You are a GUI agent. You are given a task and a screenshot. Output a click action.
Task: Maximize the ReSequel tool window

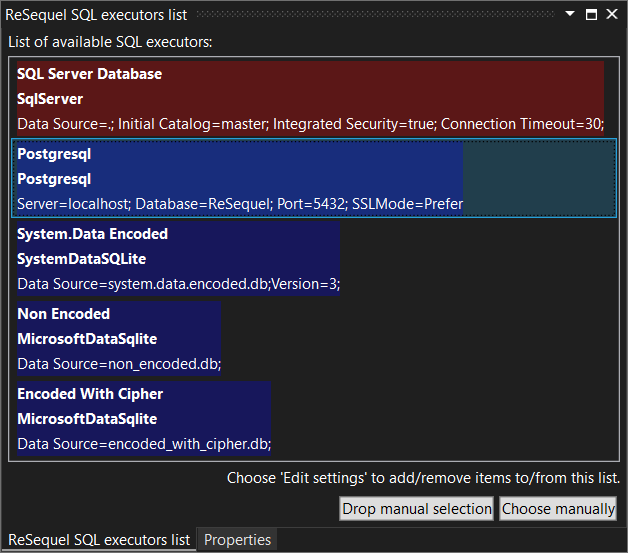pyautogui.click(x=591, y=14)
